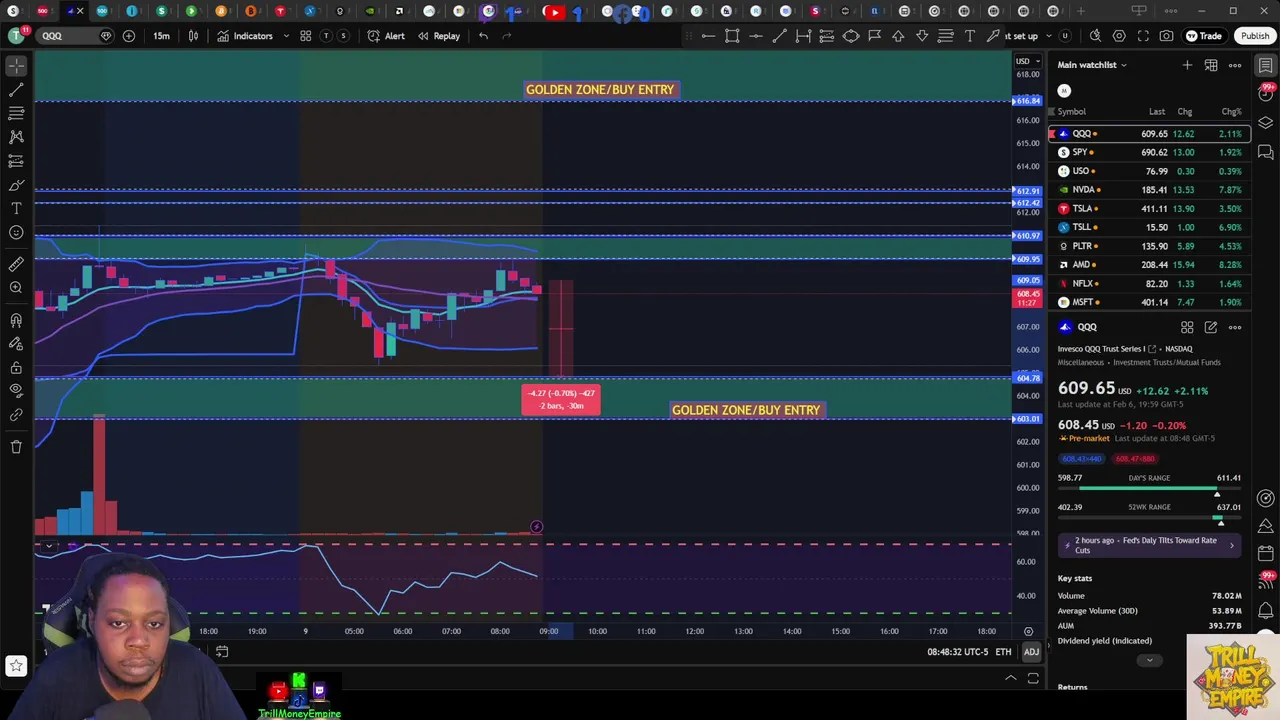Screen dimensions: 1280x720
Task: Select the price range tool in favorites toolbar
Action: coord(803,36)
